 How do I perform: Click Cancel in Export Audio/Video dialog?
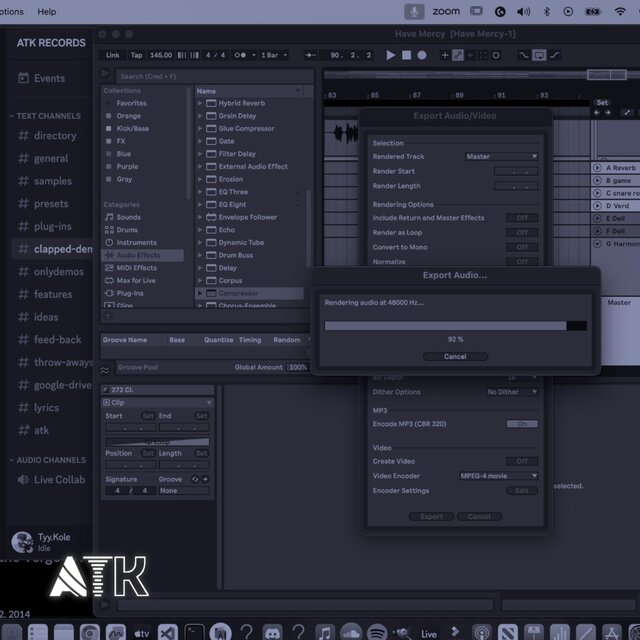[479, 517]
